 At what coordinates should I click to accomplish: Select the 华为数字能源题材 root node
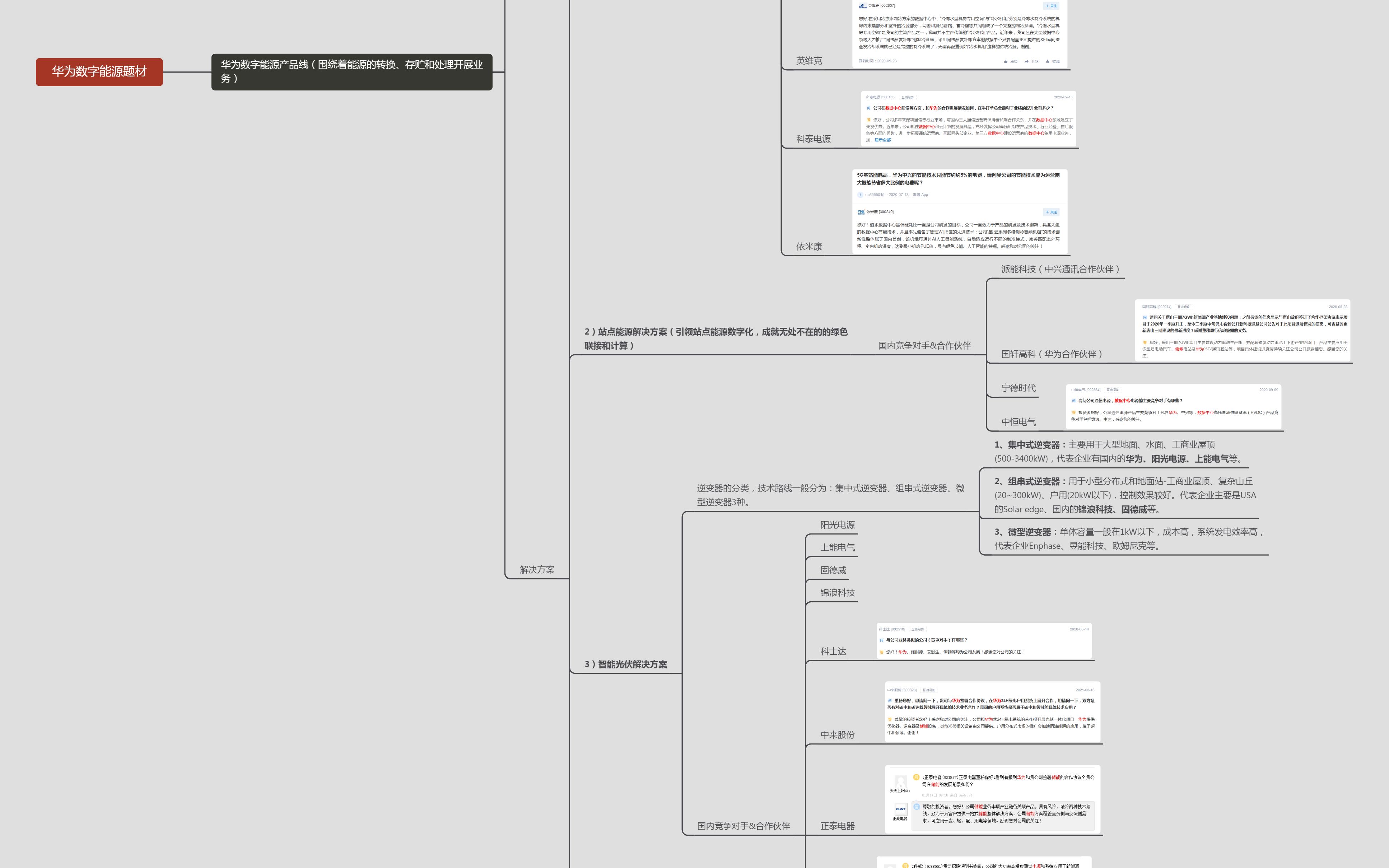point(99,72)
